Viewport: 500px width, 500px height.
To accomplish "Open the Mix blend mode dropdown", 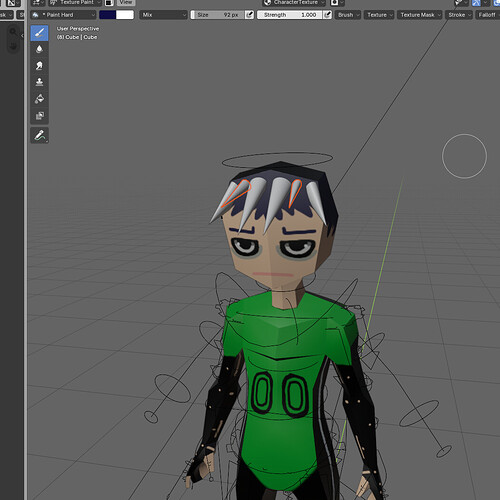I will 163,15.
